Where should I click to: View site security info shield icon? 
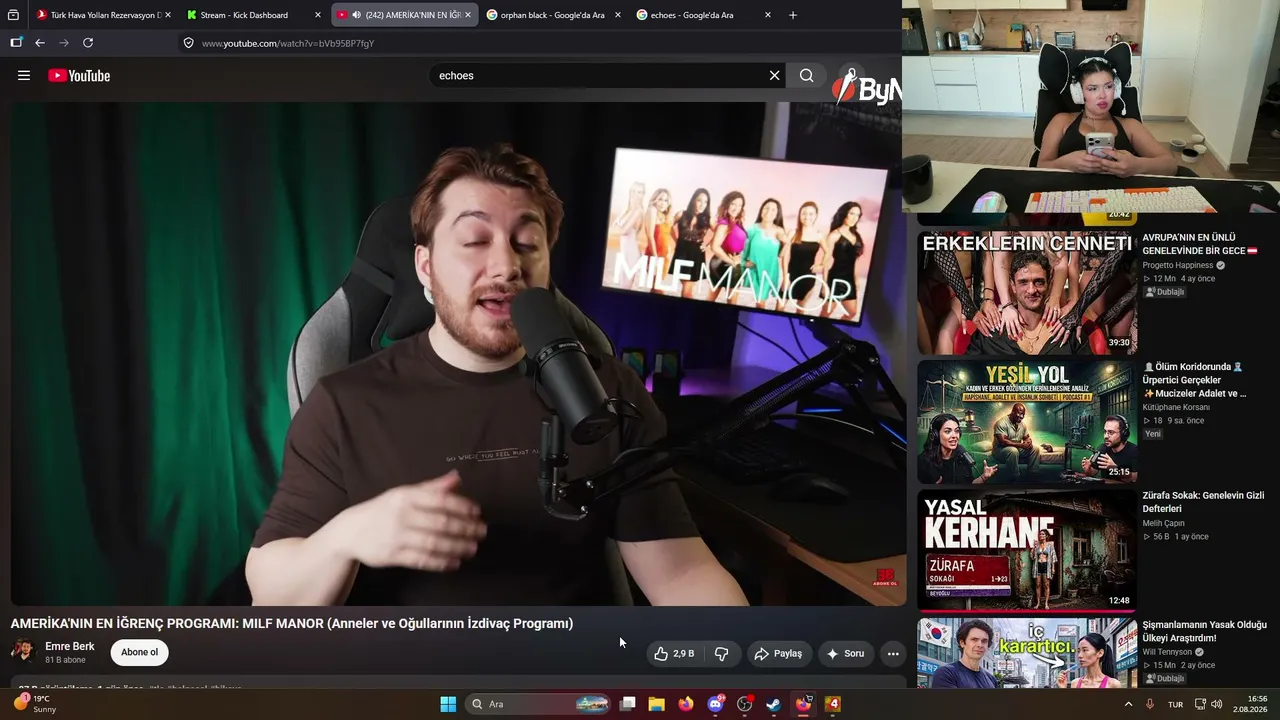pos(188,43)
